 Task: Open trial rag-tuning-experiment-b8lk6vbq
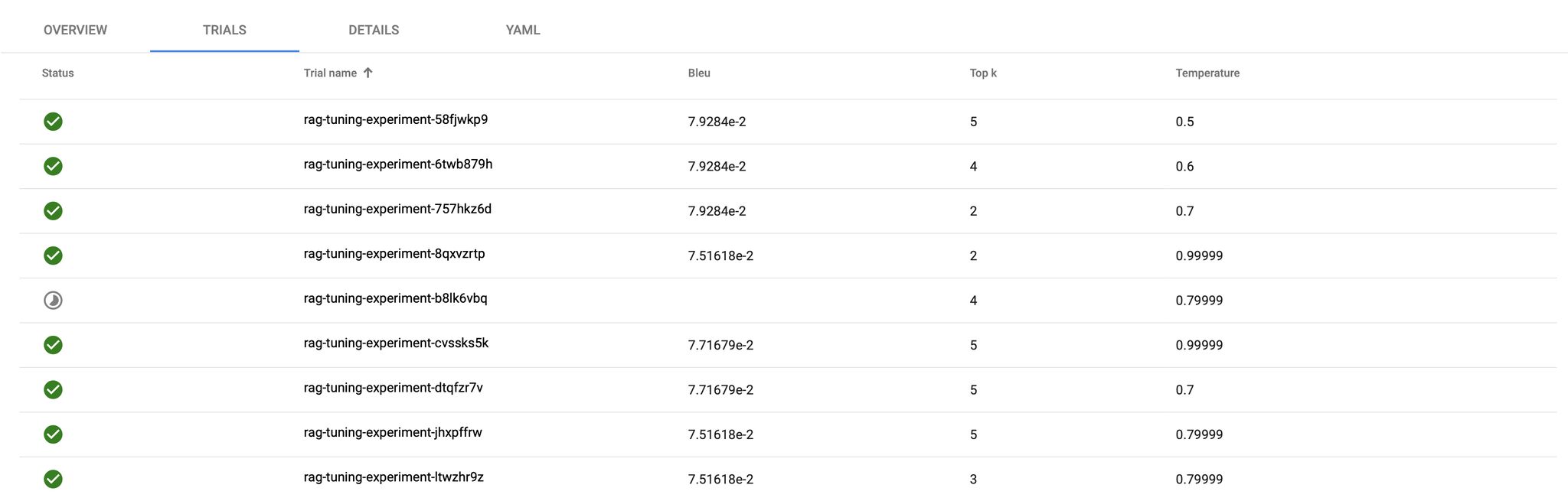396,300
